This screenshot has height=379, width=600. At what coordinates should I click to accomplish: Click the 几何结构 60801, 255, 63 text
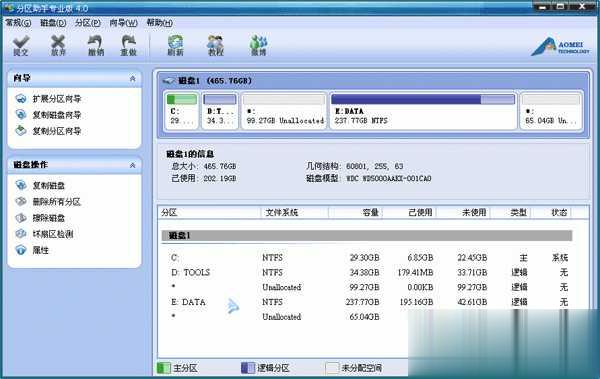click(354, 166)
